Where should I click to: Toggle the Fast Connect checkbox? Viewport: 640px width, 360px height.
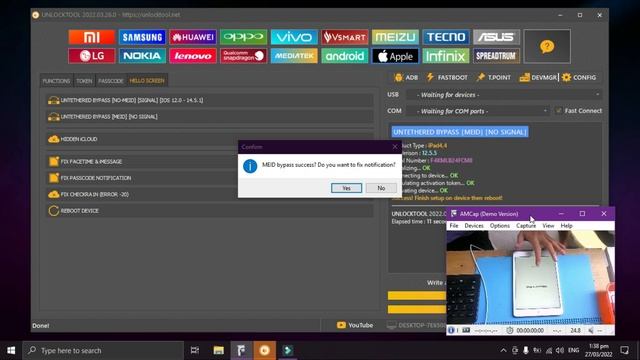click(x=559, y=111)
